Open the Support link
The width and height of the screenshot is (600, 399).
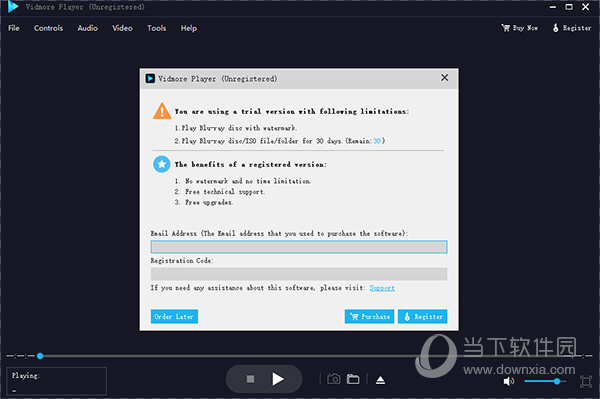382,288
